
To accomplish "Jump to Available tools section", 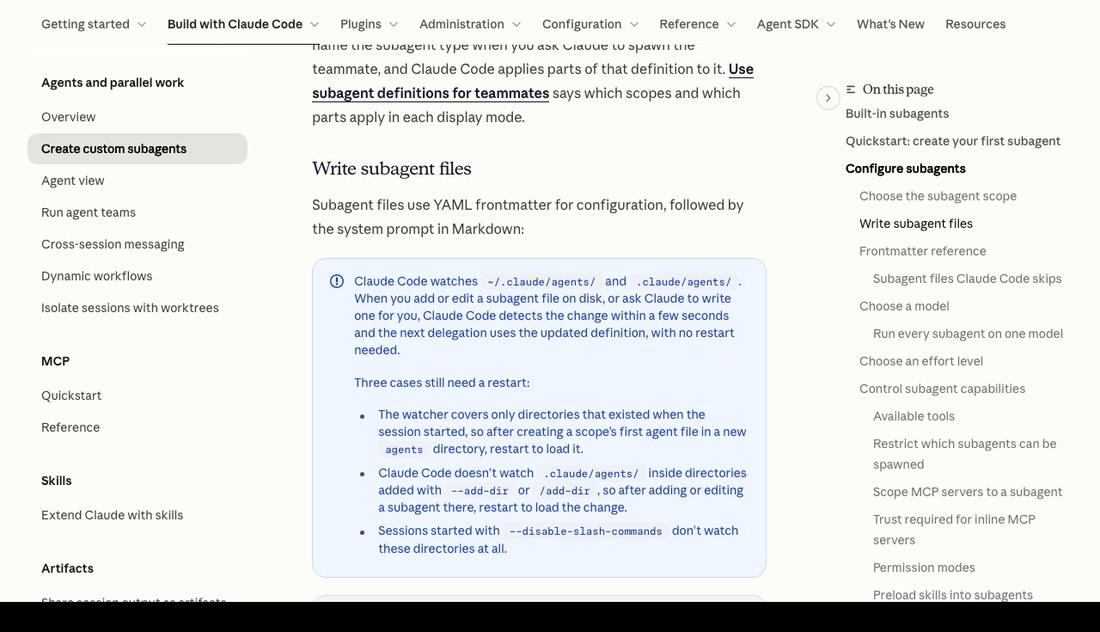I will 913,417.
